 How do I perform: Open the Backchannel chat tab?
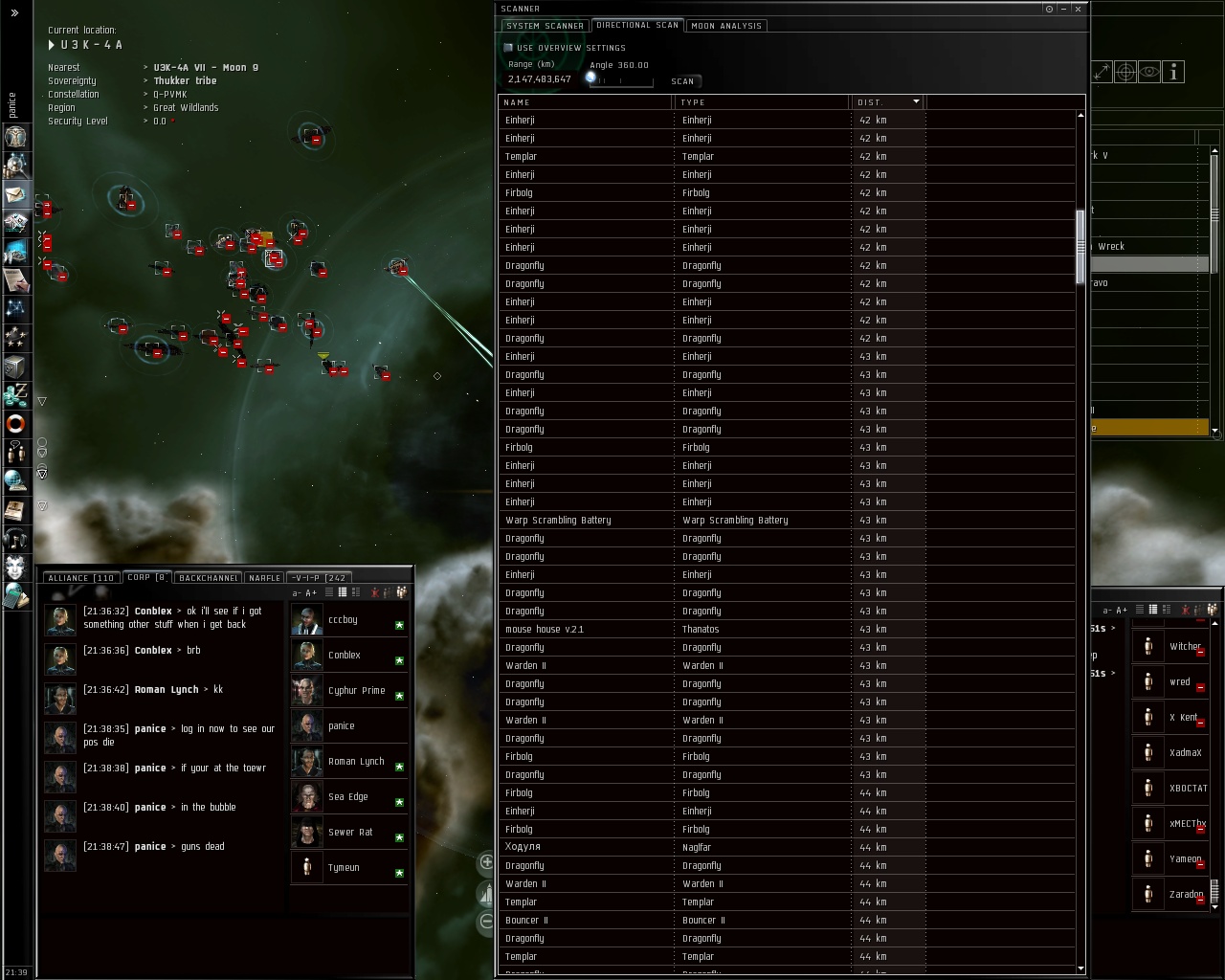208,578
